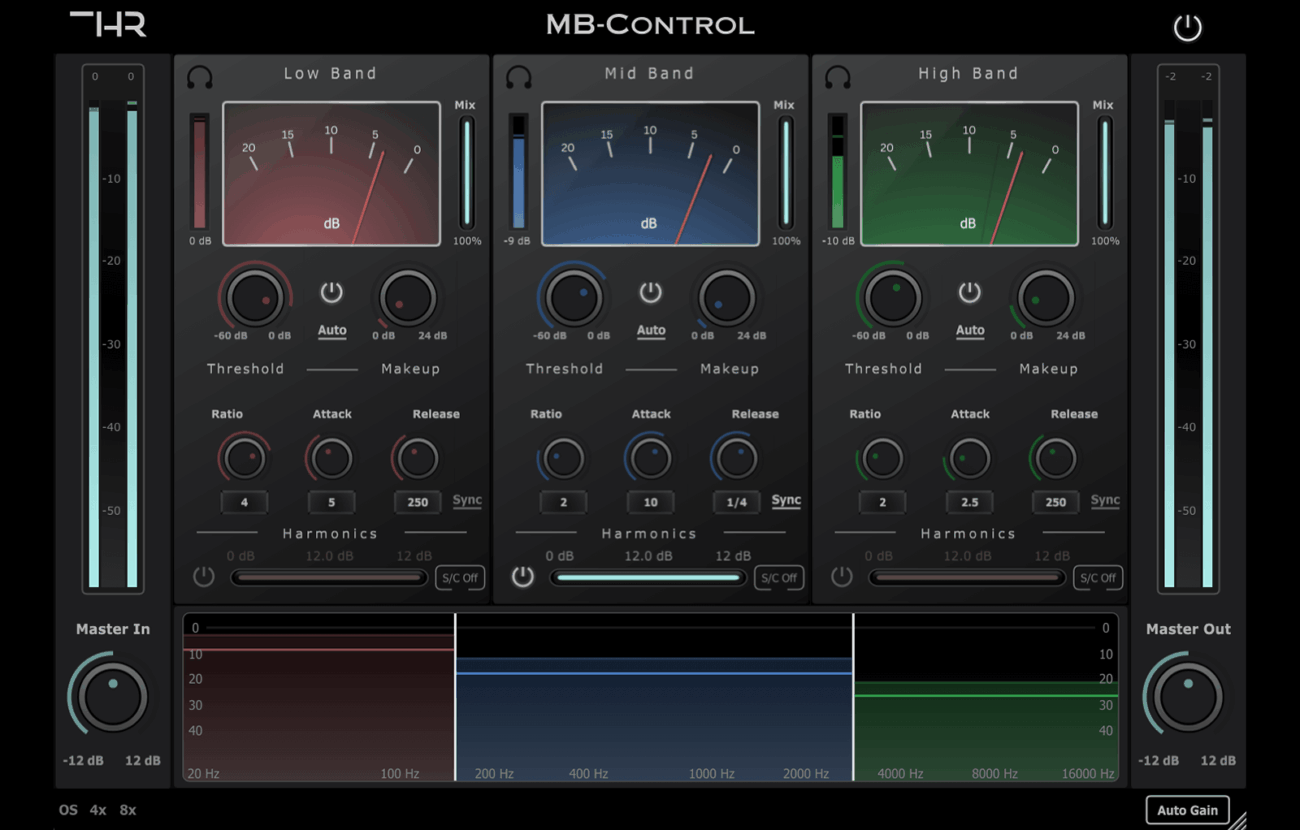Toggle the main plugin power button
The image size is (1300, 830).
click(x=1187, y=27)
